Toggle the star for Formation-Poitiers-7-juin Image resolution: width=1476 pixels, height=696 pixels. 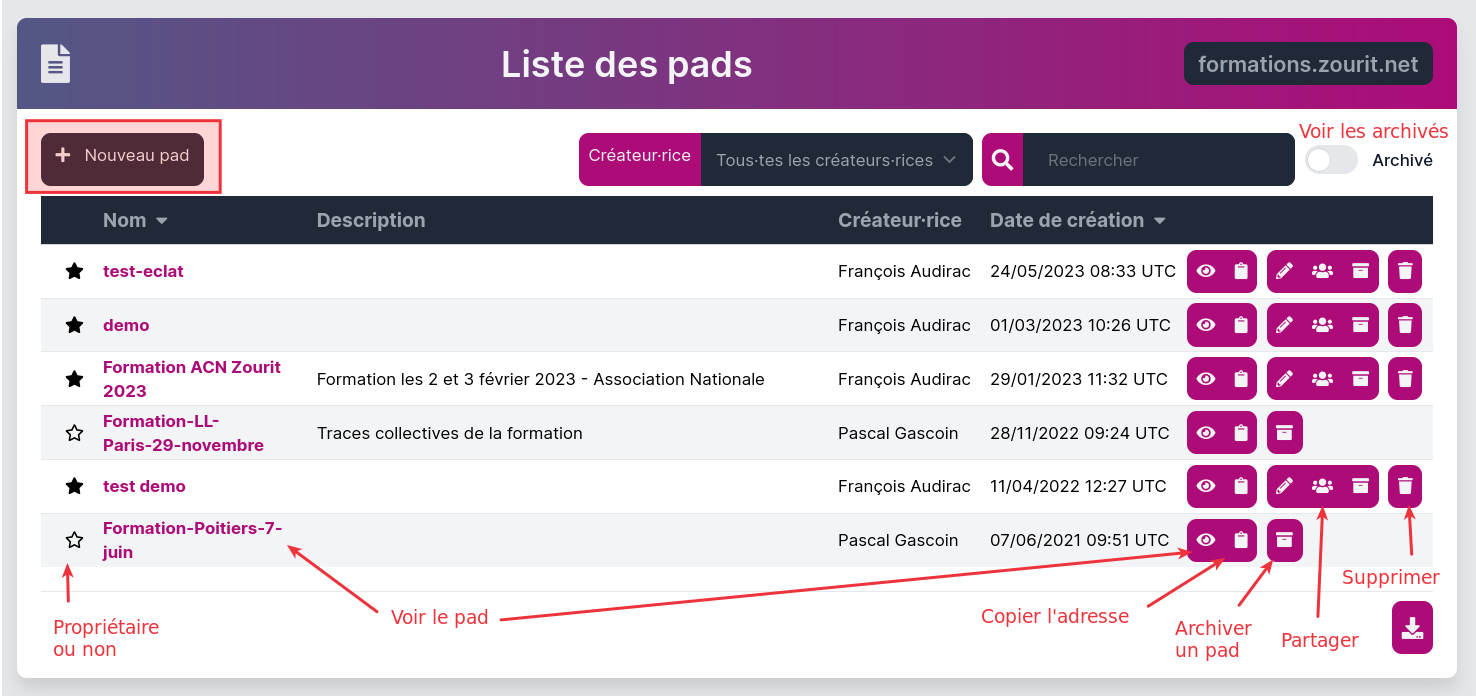(x=74, y=540)
